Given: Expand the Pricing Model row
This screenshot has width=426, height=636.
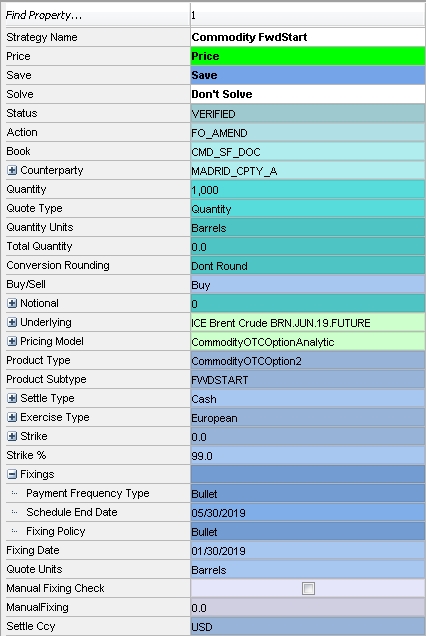Looking at the screenshot, I should point(12,342).
